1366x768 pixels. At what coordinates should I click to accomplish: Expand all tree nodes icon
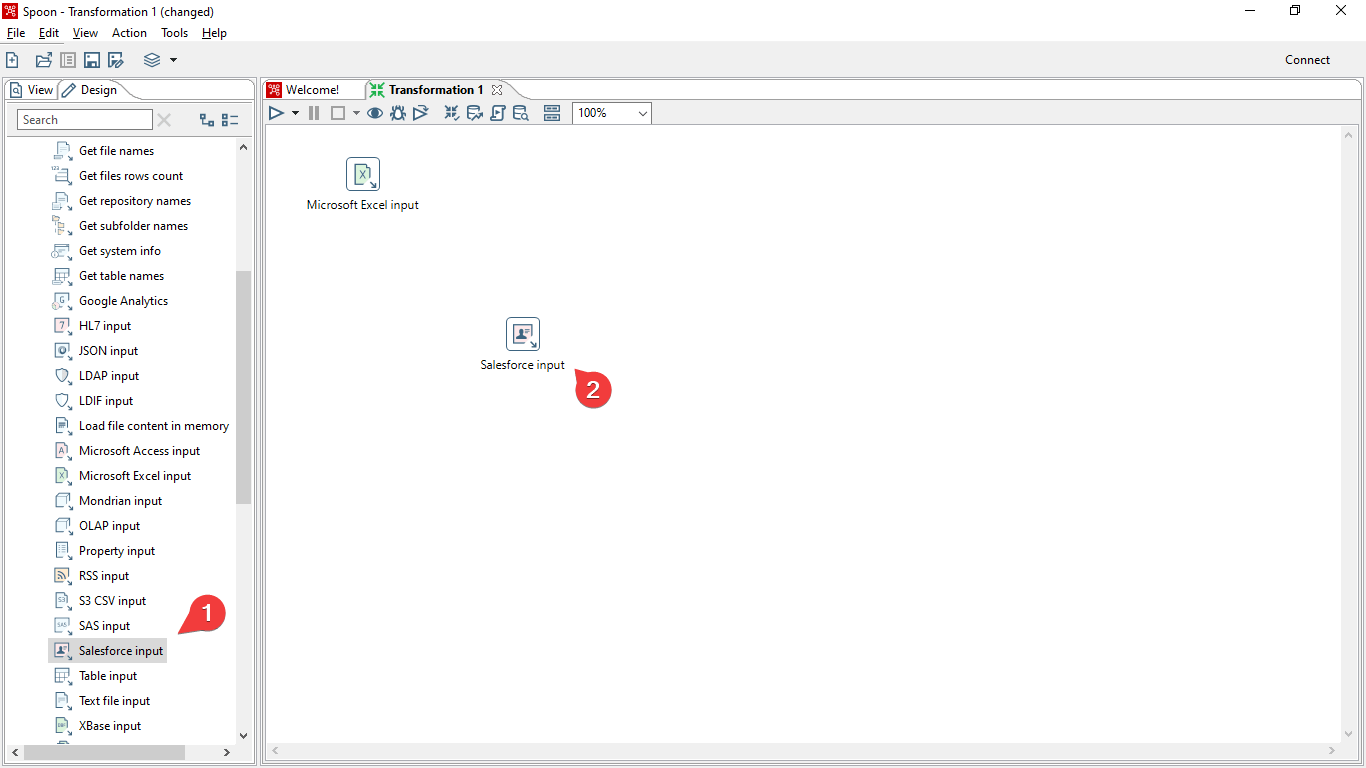pos(207,120)
